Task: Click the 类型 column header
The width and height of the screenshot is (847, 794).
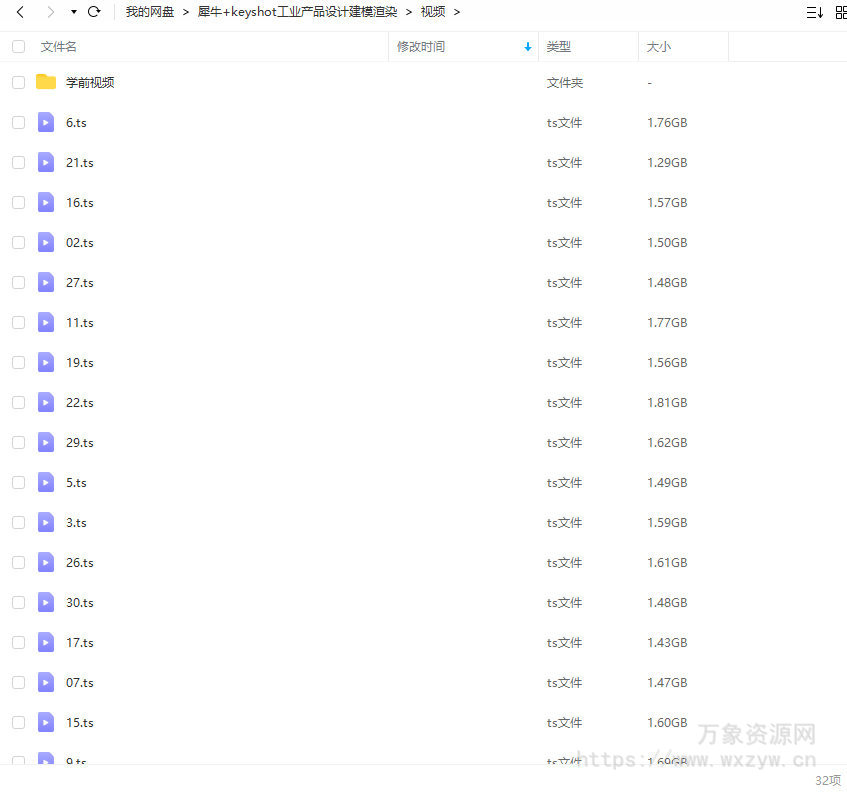Action: [558, 46]
